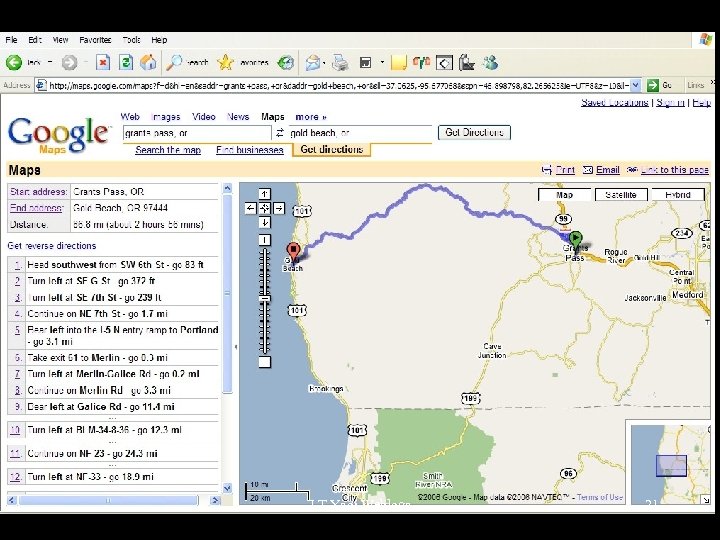The width and height of the screenshot is (720, 540).
Task: Go to Home page icon
Action: pyautogui.click(x=148, y=62)
